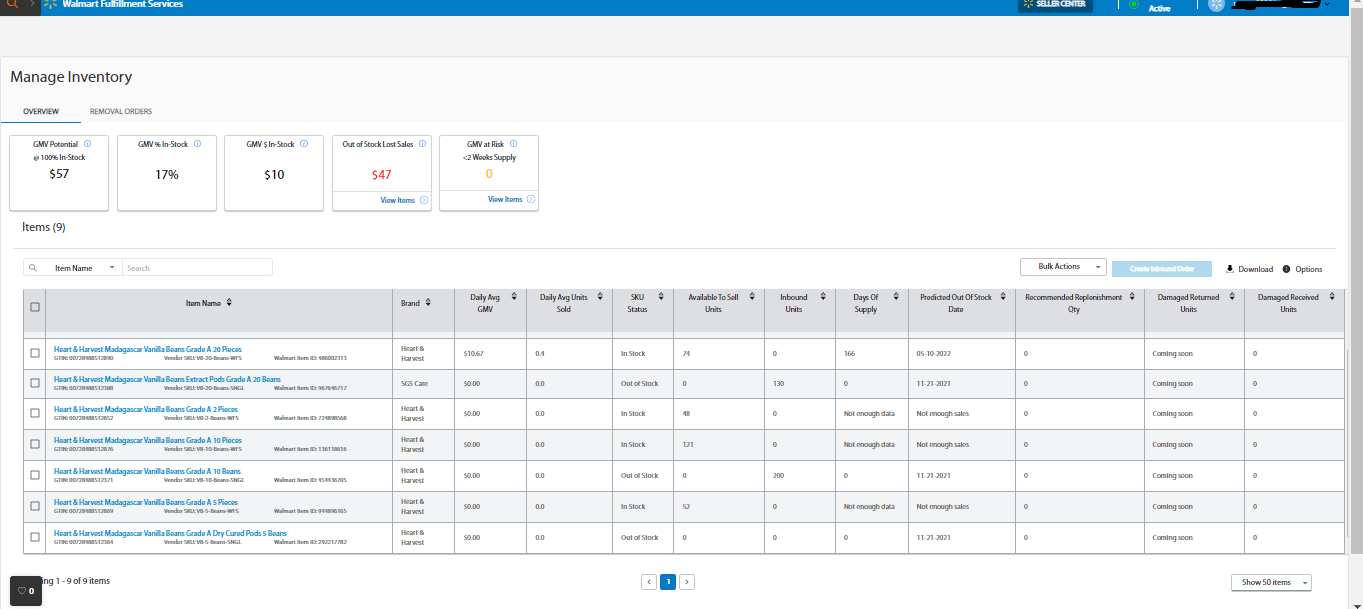Open the GMV % In-Stock info icon

pyautogui.click(x=197, y=144)
